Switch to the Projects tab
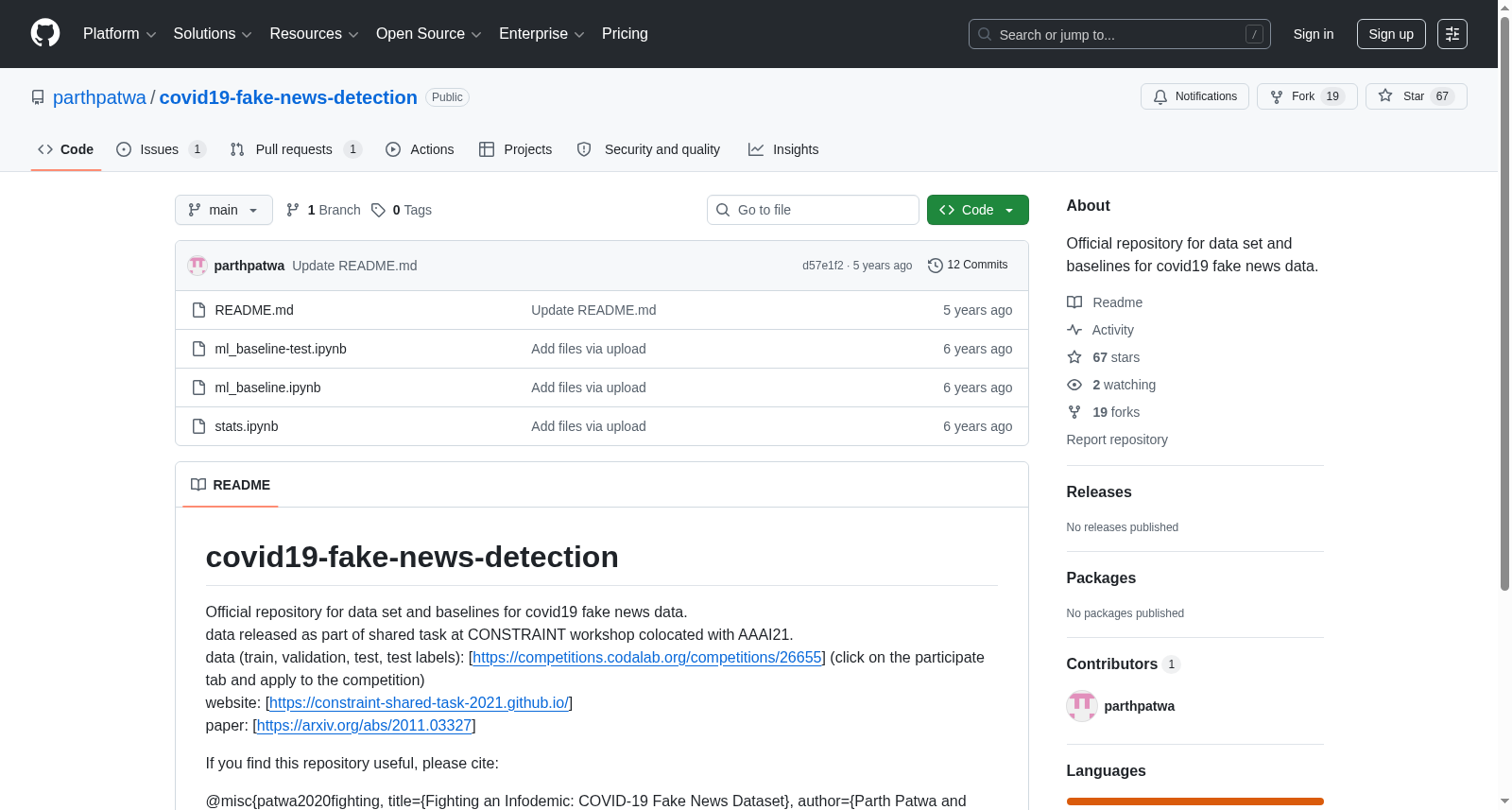Image resolution: width=1512 pixels, height=810 pixels. click(x=515, y=149)
